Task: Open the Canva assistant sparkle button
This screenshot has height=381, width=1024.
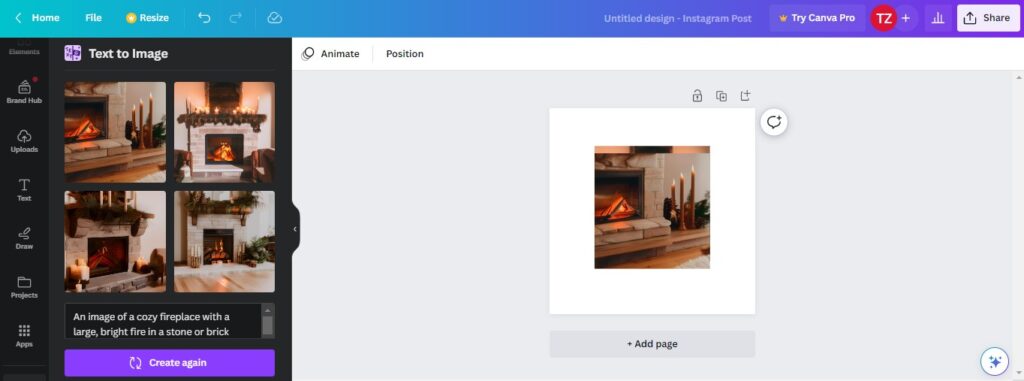Action: (995, 361)
